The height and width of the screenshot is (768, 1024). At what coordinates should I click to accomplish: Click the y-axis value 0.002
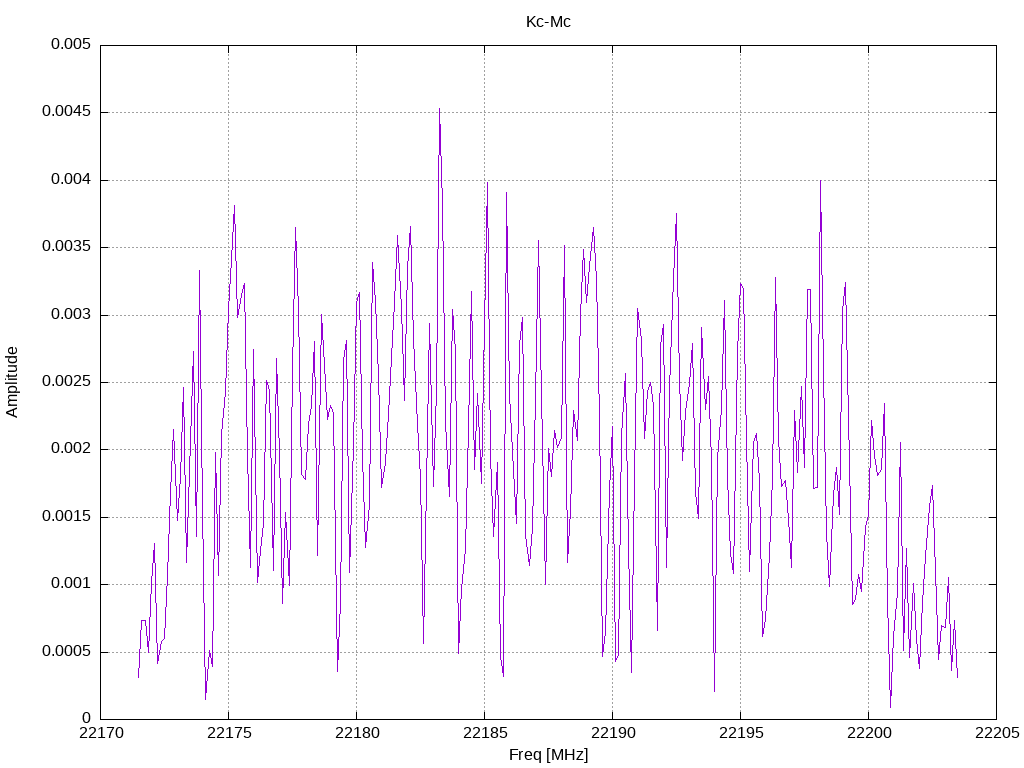pyautogui.click(x=71, y=449)
